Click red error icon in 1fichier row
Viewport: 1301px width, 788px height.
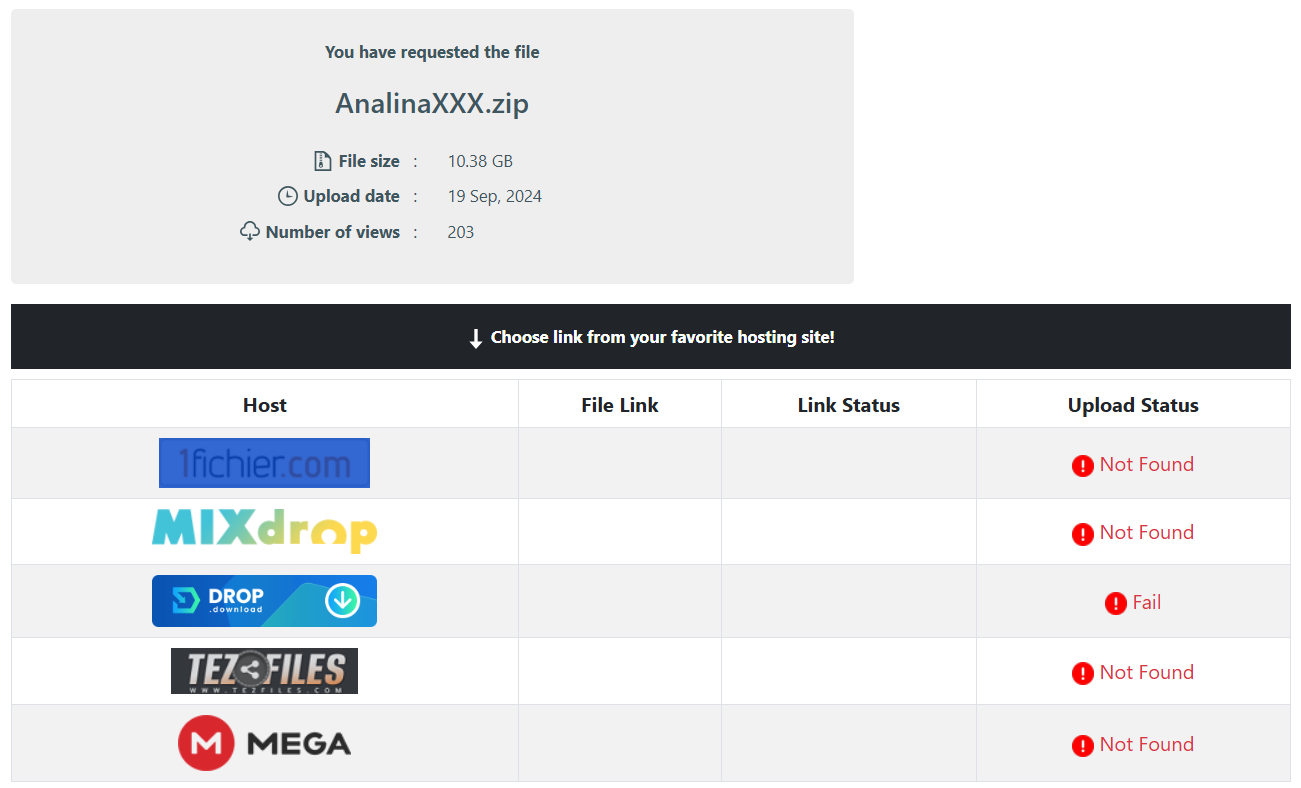click(1082, 465)
